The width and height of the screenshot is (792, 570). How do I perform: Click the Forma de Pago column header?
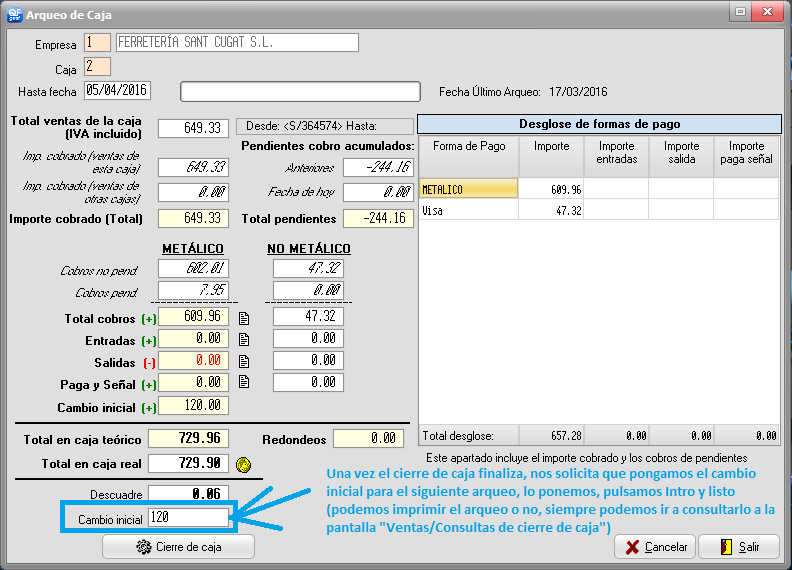pos(469,156)
